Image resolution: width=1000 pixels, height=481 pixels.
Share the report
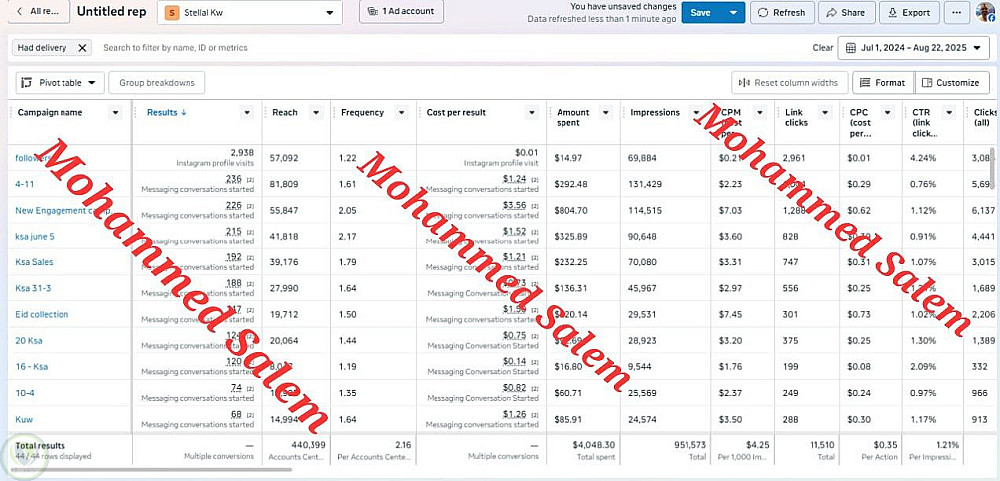(x=846, y=13)
